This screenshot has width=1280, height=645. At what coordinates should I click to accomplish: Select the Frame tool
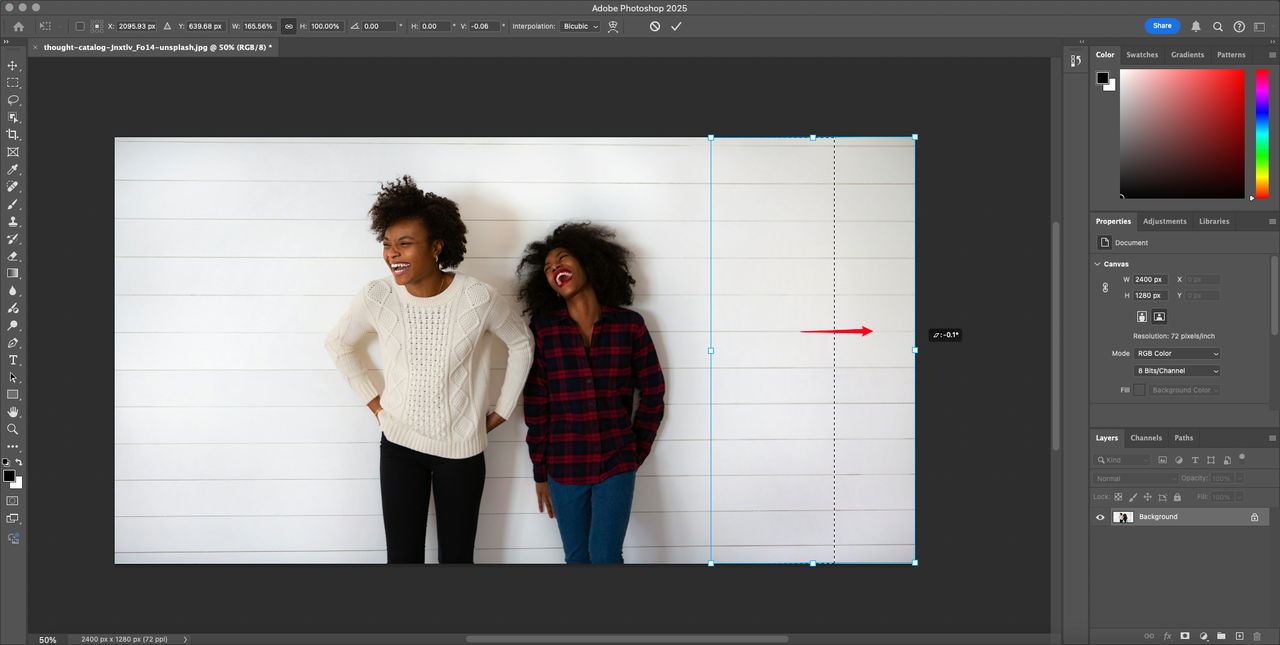tap(13, 152)
